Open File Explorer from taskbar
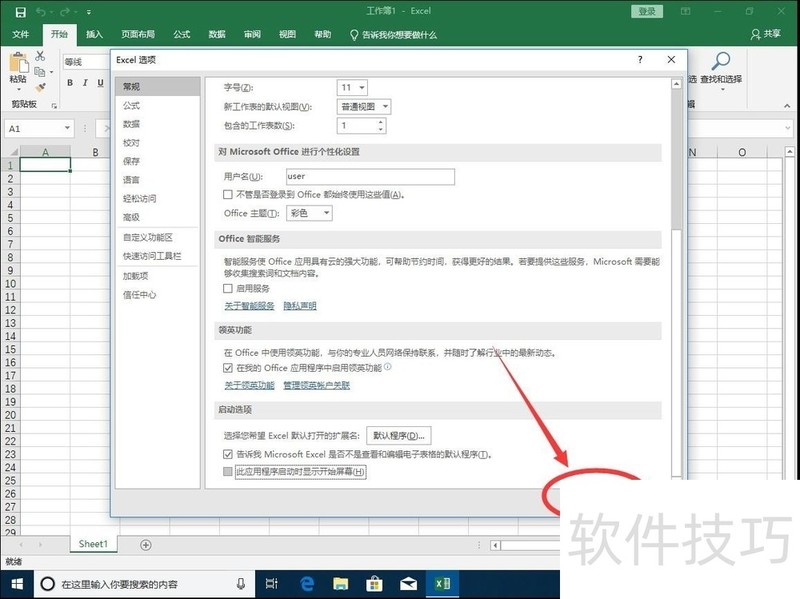Image resolution: width=800 pixels, height=599 pixels. pyautogui.click(x=340, y=584)
